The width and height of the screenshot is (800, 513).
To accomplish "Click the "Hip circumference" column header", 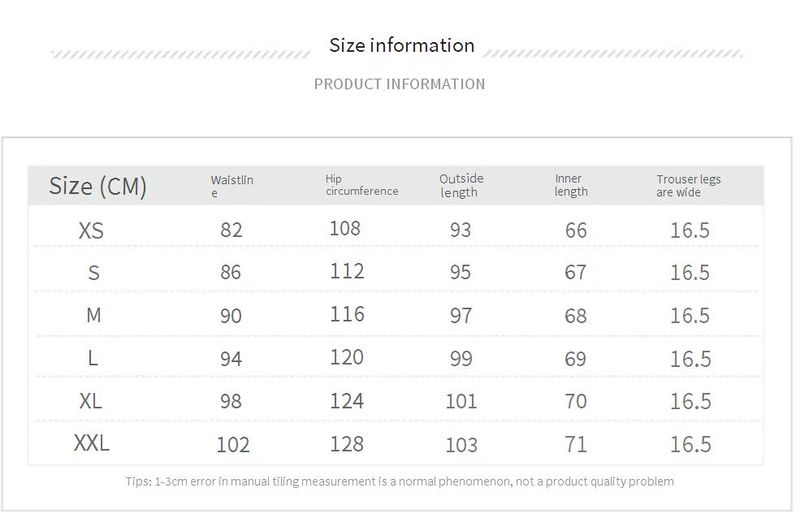I will click(x=361, y=184).
